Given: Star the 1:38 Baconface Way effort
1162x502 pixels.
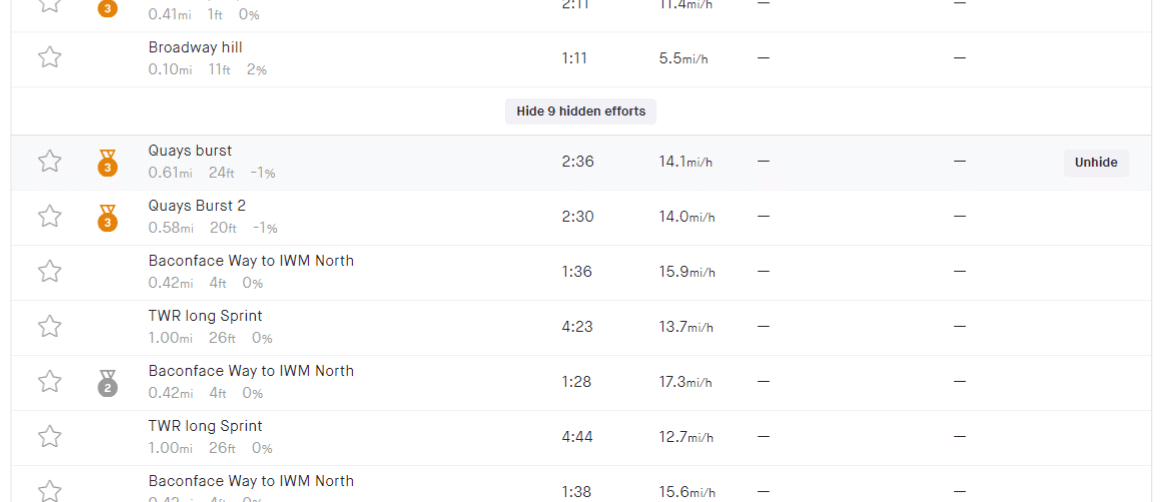Looking at the screenshot, I should pos(50,489).
